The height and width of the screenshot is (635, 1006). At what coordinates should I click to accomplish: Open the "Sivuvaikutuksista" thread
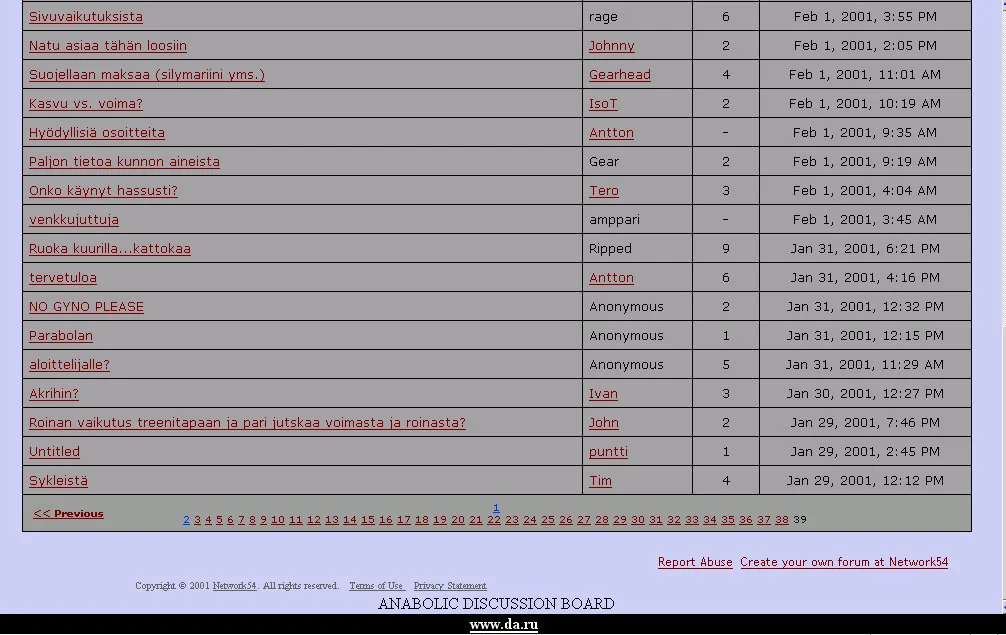[85, 17]
